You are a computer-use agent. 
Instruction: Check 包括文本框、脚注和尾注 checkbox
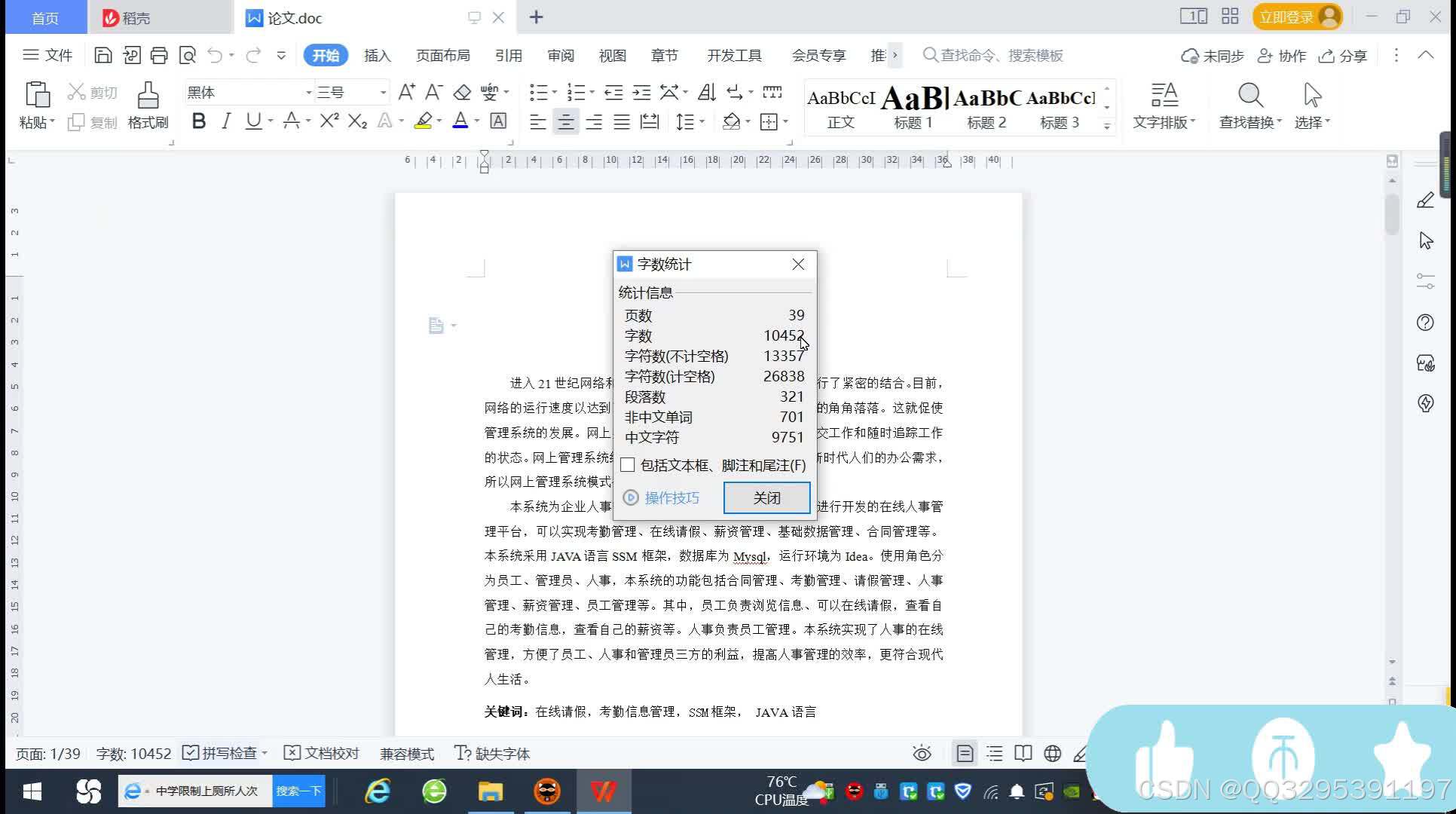628,465
